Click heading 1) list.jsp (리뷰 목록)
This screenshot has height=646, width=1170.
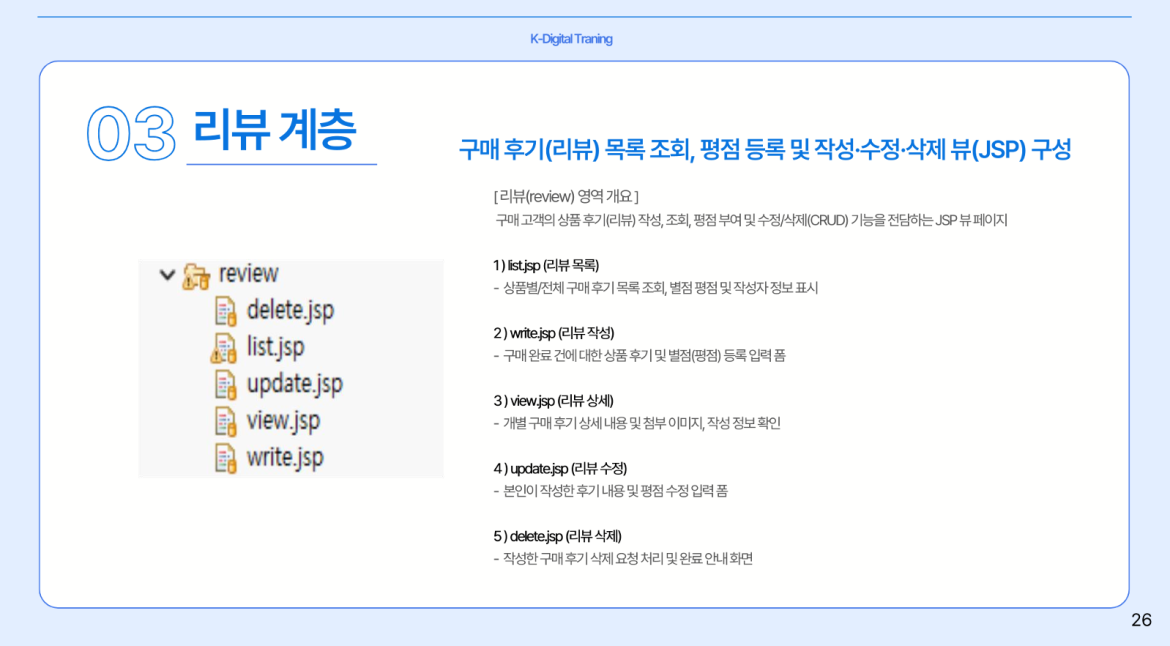[545, 266]
